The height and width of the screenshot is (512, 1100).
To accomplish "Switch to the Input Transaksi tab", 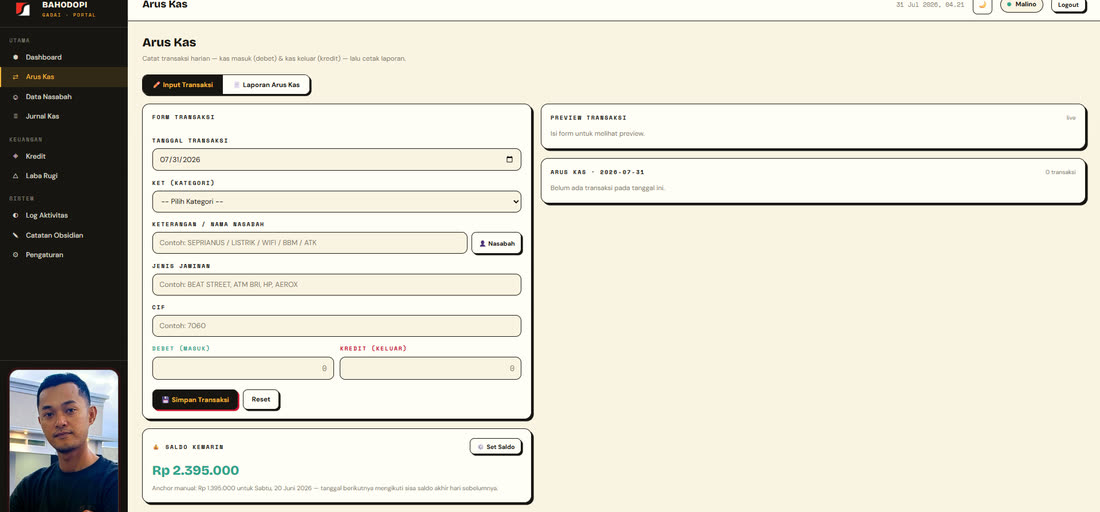I will coord(182,85).
